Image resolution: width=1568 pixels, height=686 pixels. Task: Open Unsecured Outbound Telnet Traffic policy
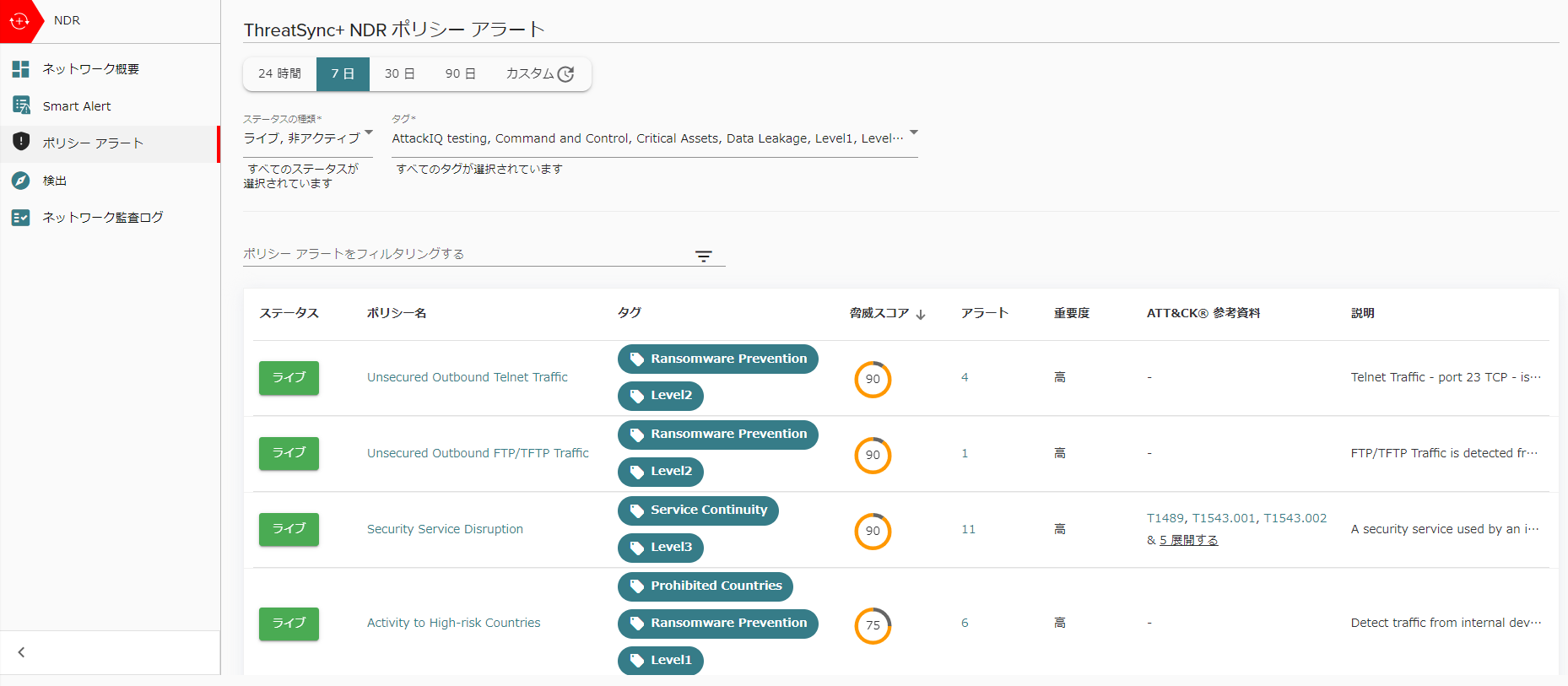coord(468,377)
